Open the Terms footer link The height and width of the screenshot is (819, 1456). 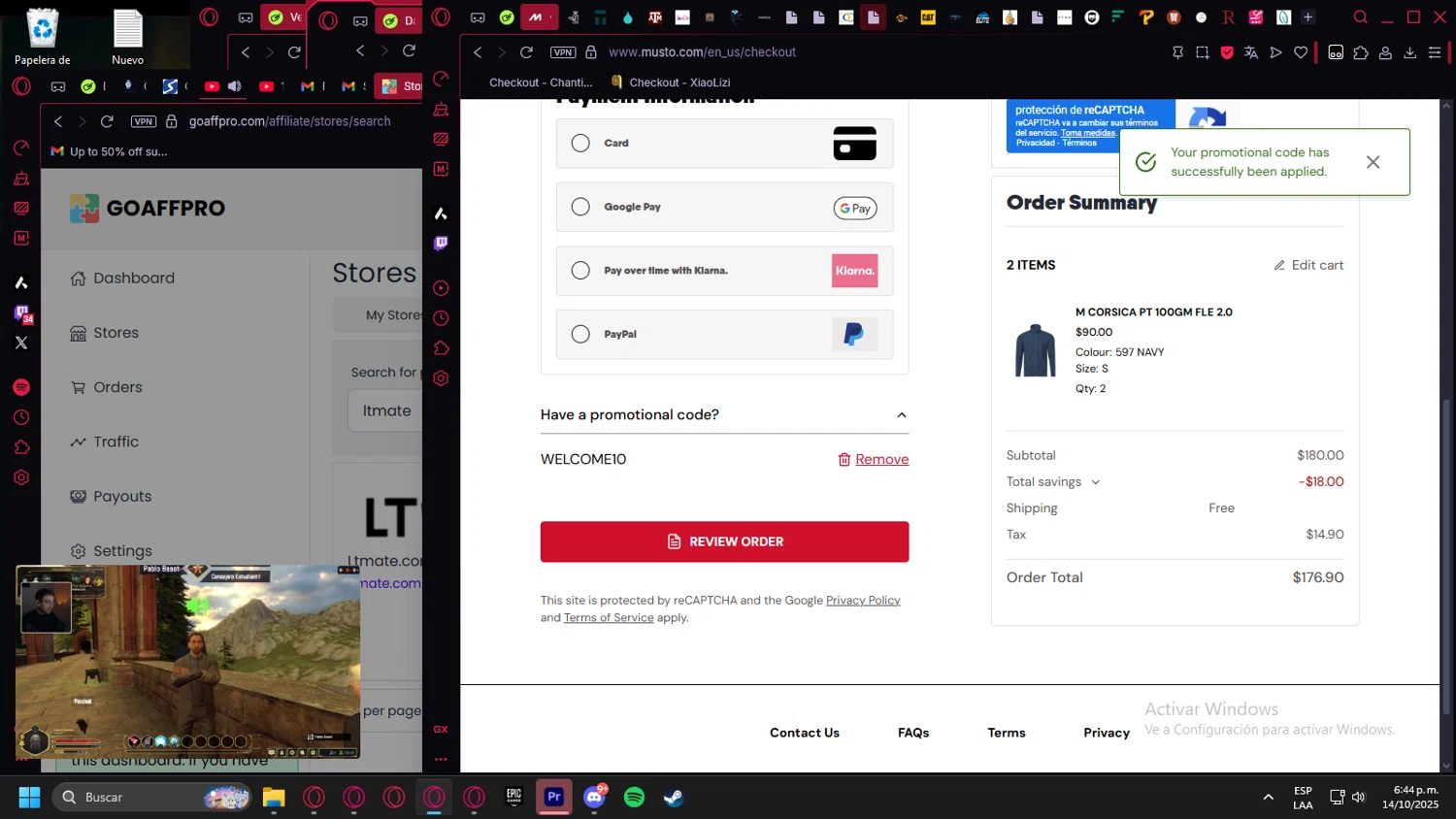tap(1007, 733)
